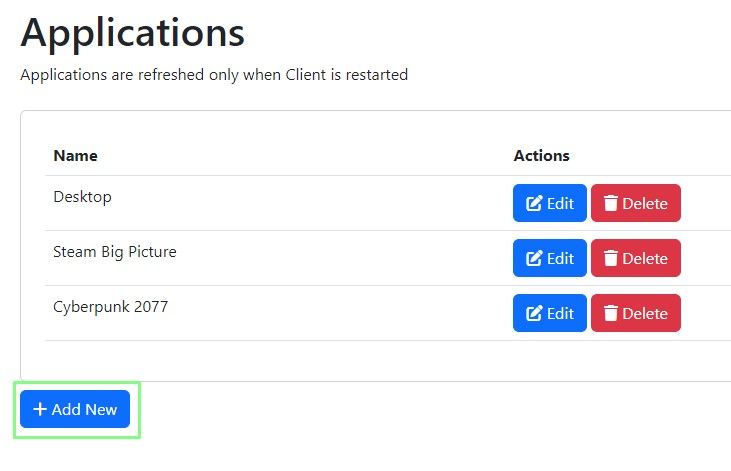Select the Desktop name in the list

[x=82, y=197]
